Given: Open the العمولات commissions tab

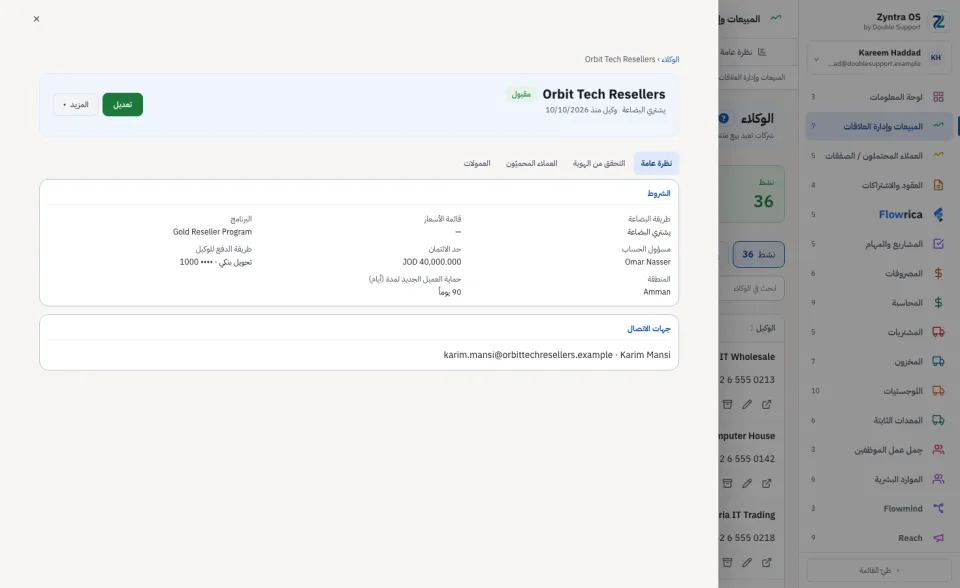Looking at the screenshot, I should click(x=477, y=164).
